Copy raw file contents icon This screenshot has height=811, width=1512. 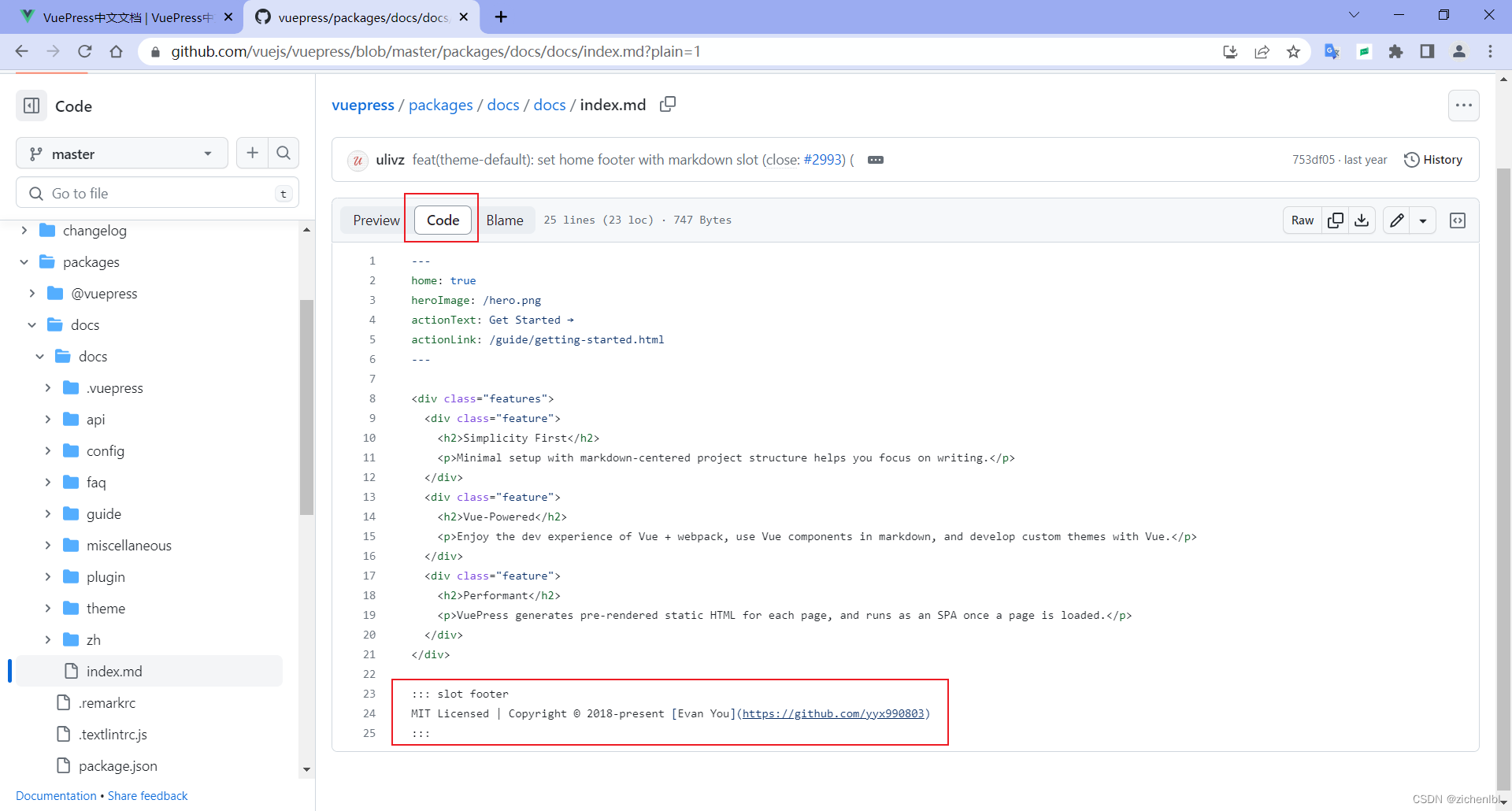(x=1336, y=220)
